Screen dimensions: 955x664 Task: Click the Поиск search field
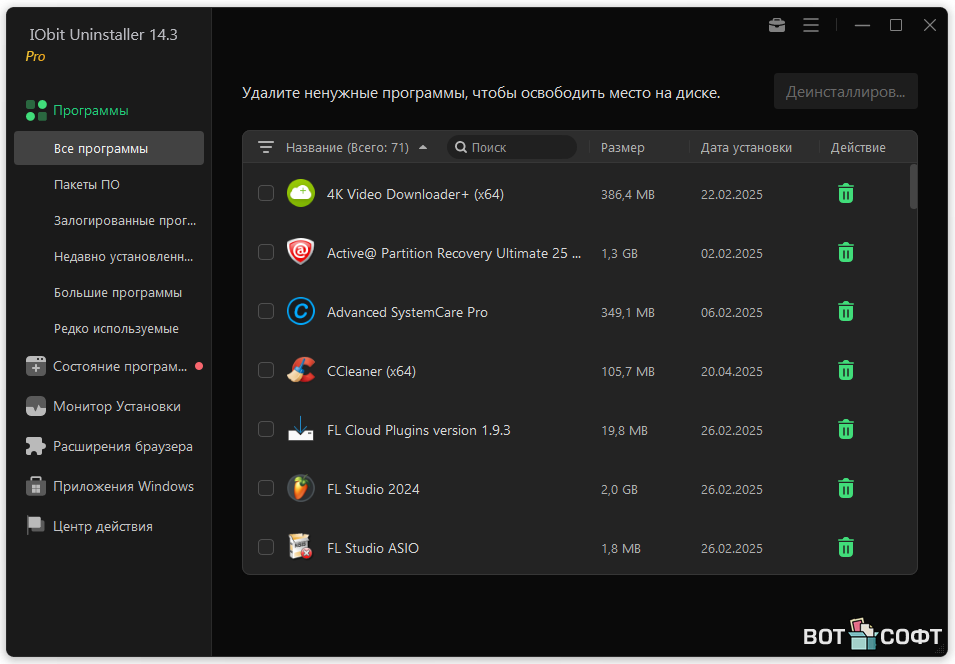click(512, 147)
